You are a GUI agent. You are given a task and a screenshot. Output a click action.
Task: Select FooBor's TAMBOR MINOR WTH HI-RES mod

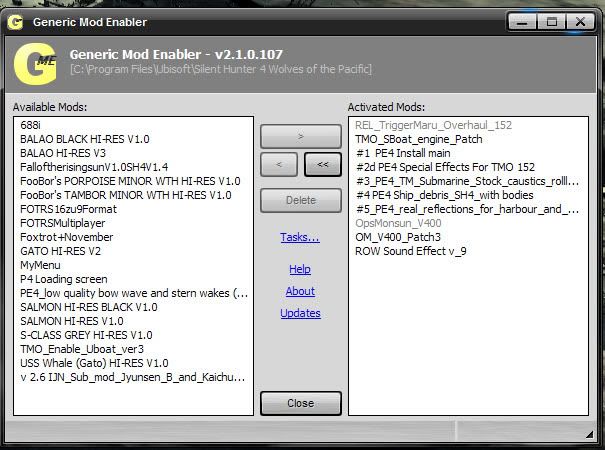click(x=126, y=195)
